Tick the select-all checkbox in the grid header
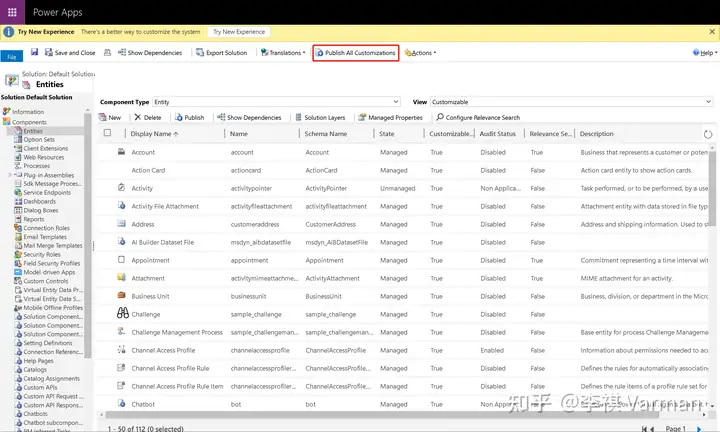Screen dimensions: 720x432 click(x=107, y=133)
